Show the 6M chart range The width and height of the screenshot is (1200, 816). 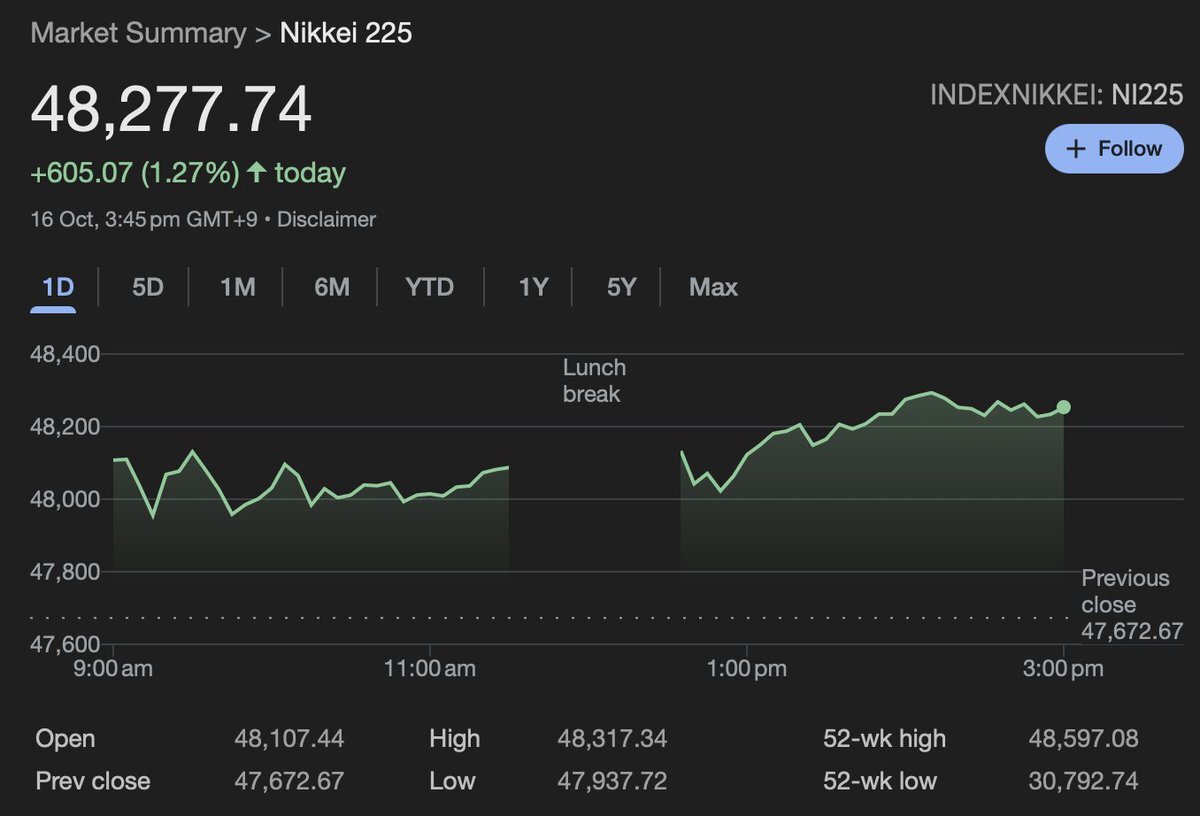[x=331, y=288]
